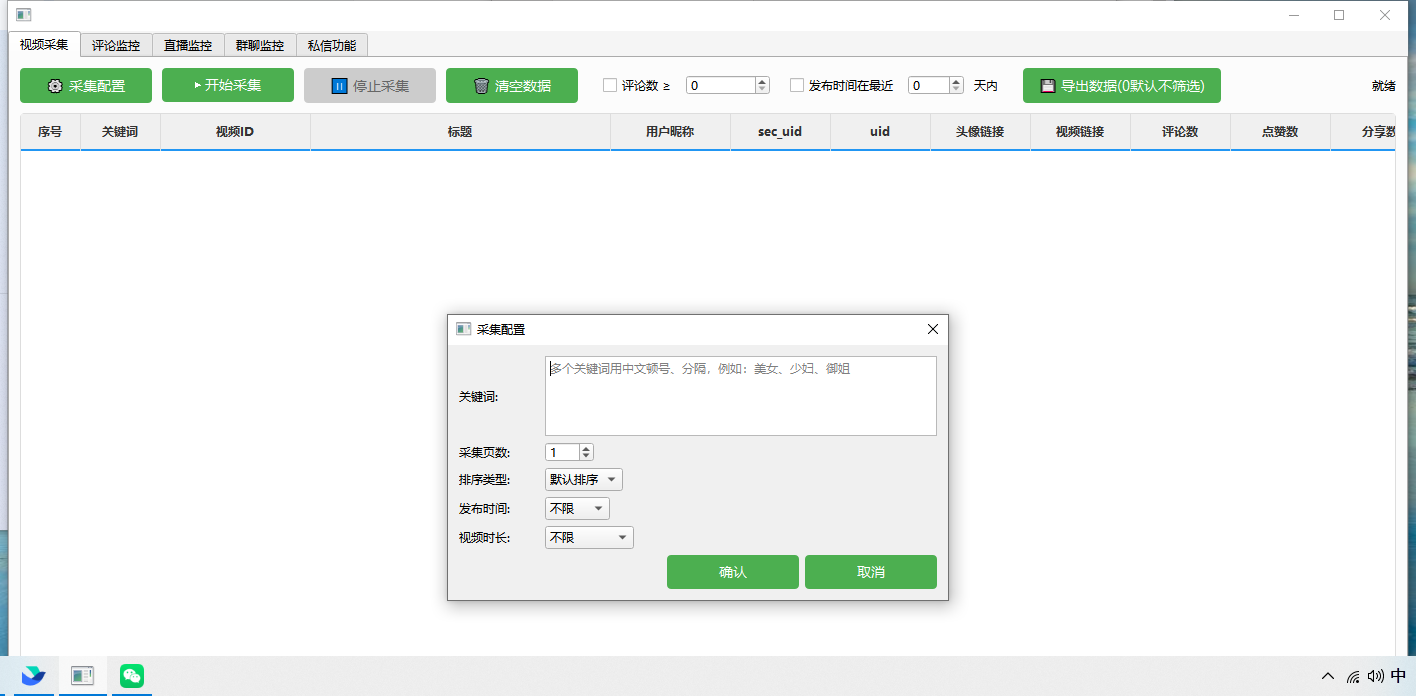Click the 评论数 value field
The height and width of the screenshot is (696, 1416).
coord(721,86)
